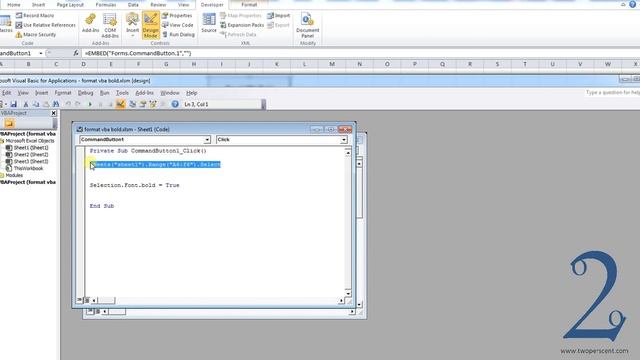Image resolution: width=640 pixels, height=360 pixels.
Task: Open control Properties from the ribbon
Action: [x=177, y=16]
